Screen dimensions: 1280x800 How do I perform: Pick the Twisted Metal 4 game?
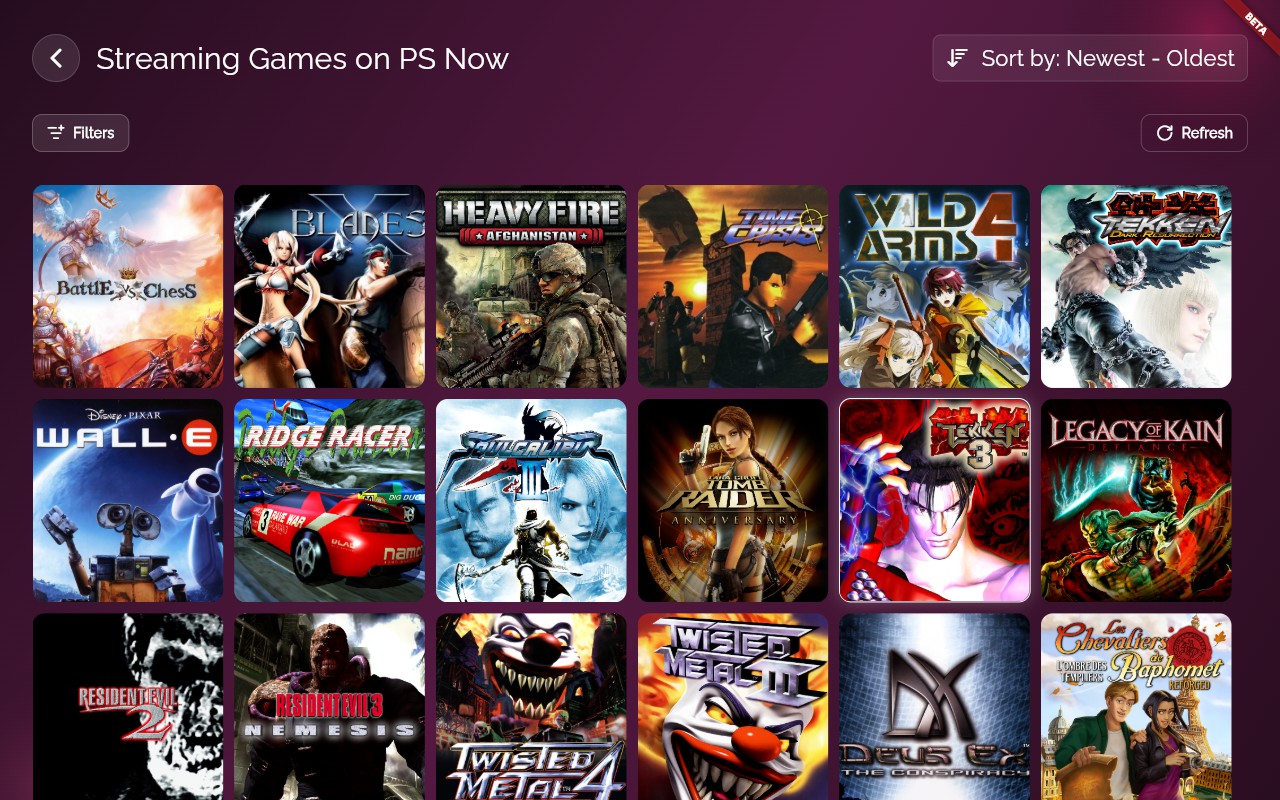(x=531, y=707)
